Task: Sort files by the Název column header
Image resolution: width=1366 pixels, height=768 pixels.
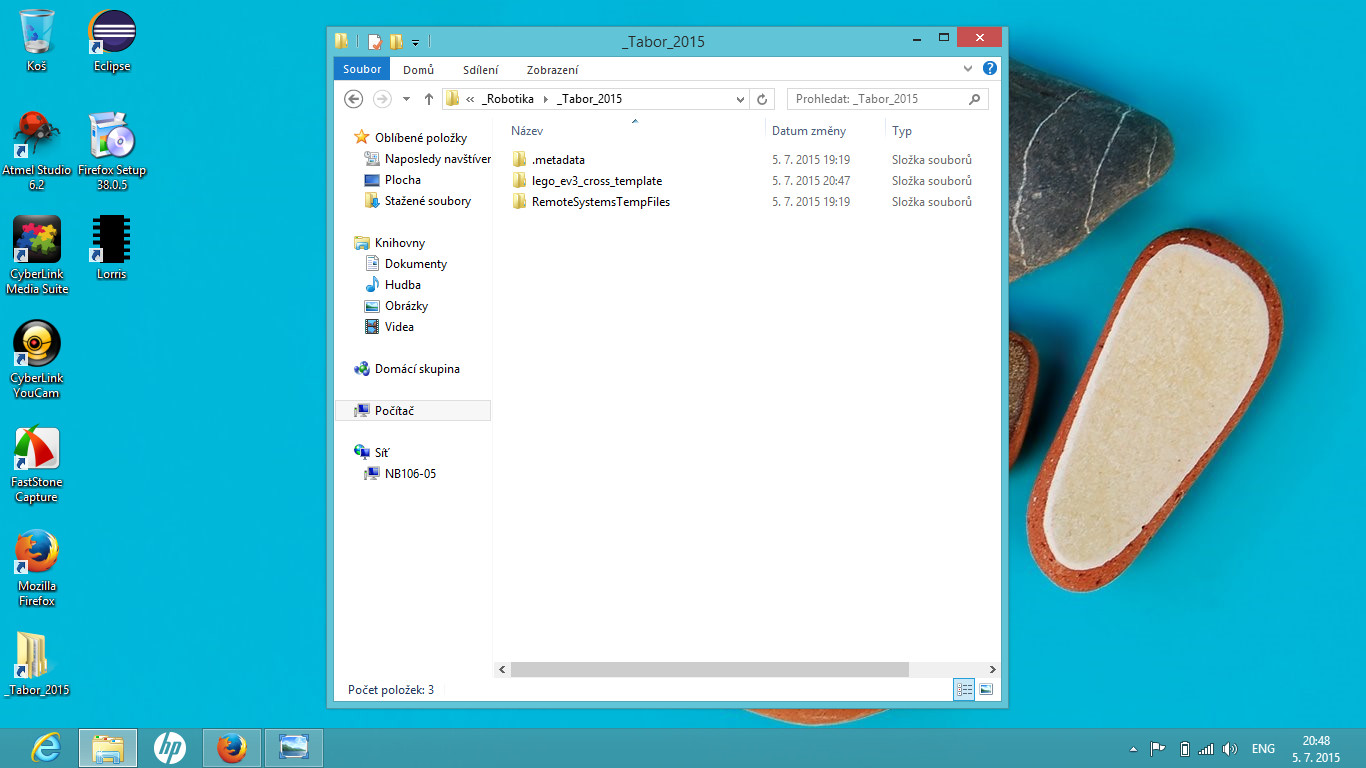Action: click(x=527, y=131)
